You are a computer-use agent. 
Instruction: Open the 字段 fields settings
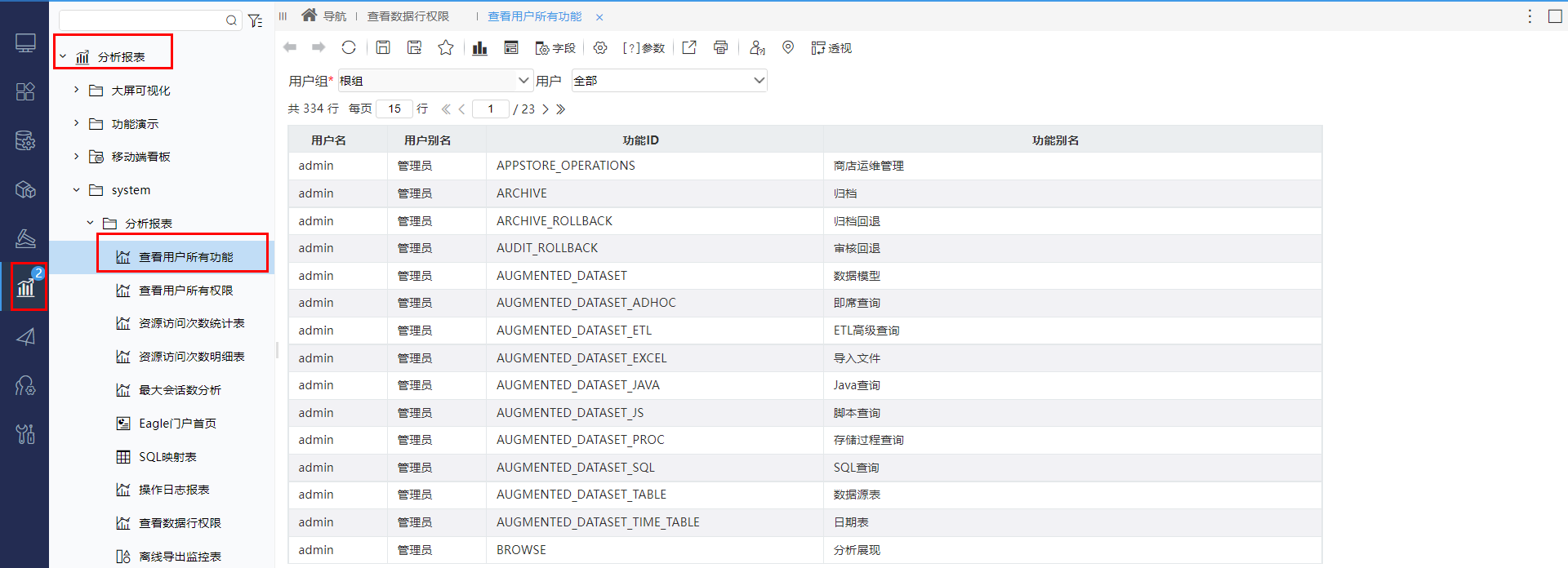click(x=555, y=48)
